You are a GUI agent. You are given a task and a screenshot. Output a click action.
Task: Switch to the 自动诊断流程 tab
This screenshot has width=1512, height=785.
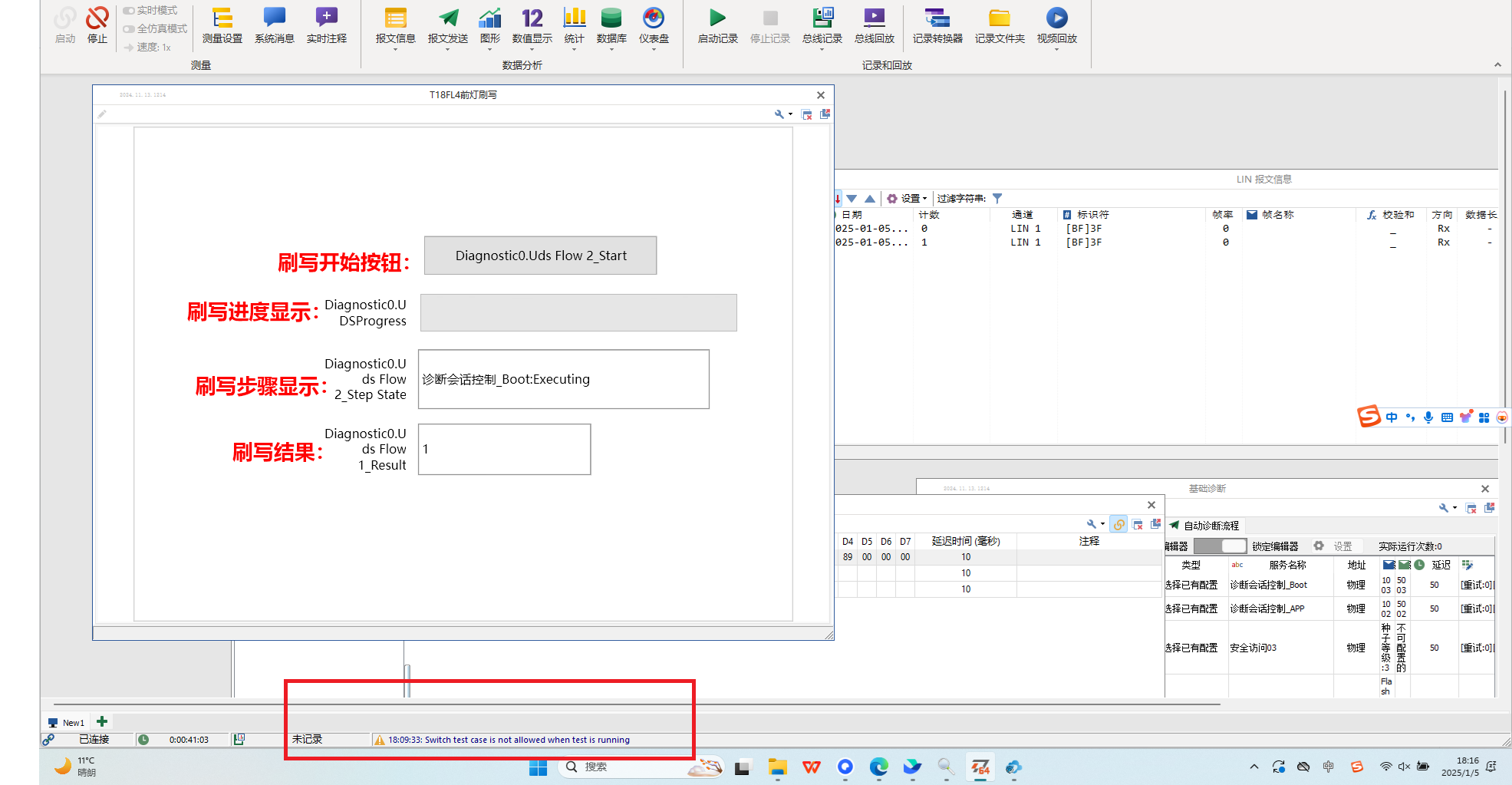1204,526
